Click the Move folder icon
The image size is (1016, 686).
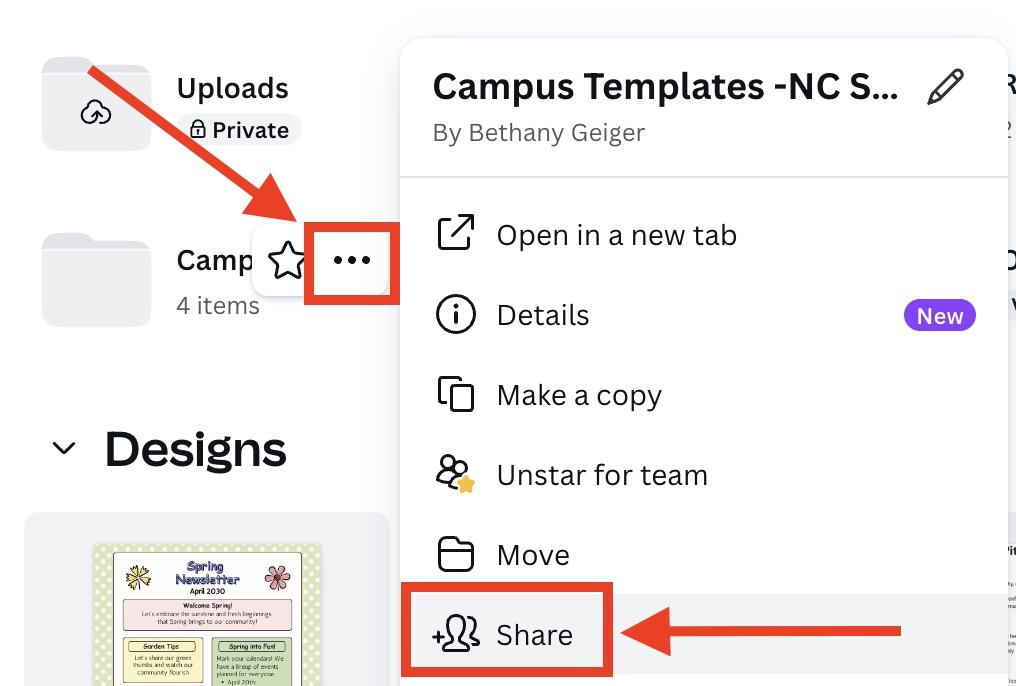(456, 554)
